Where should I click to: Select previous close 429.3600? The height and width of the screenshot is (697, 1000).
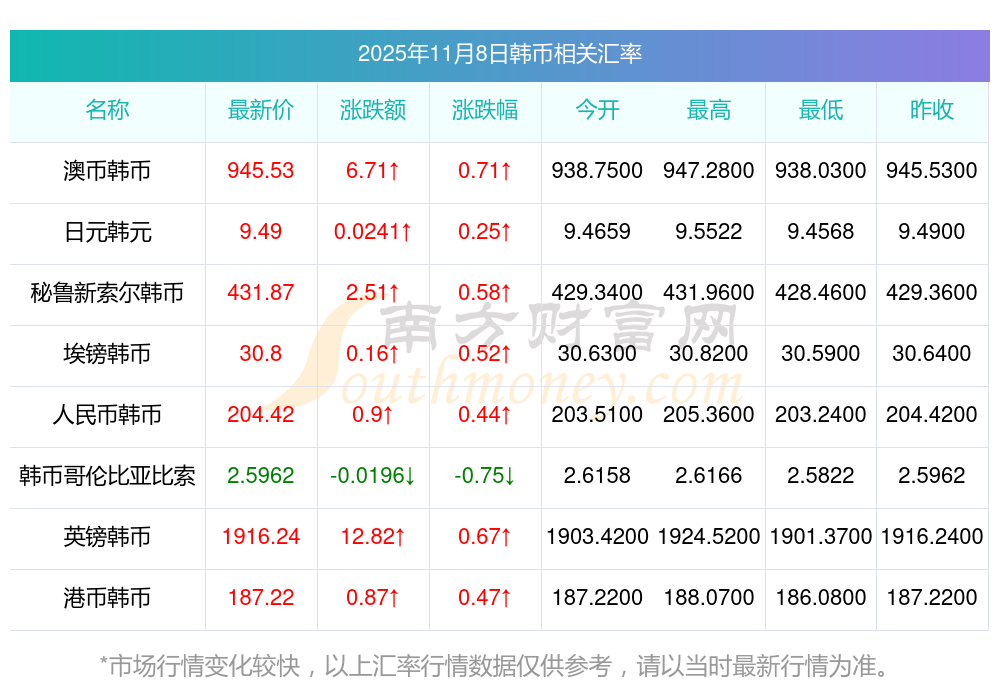coord(932,293)
